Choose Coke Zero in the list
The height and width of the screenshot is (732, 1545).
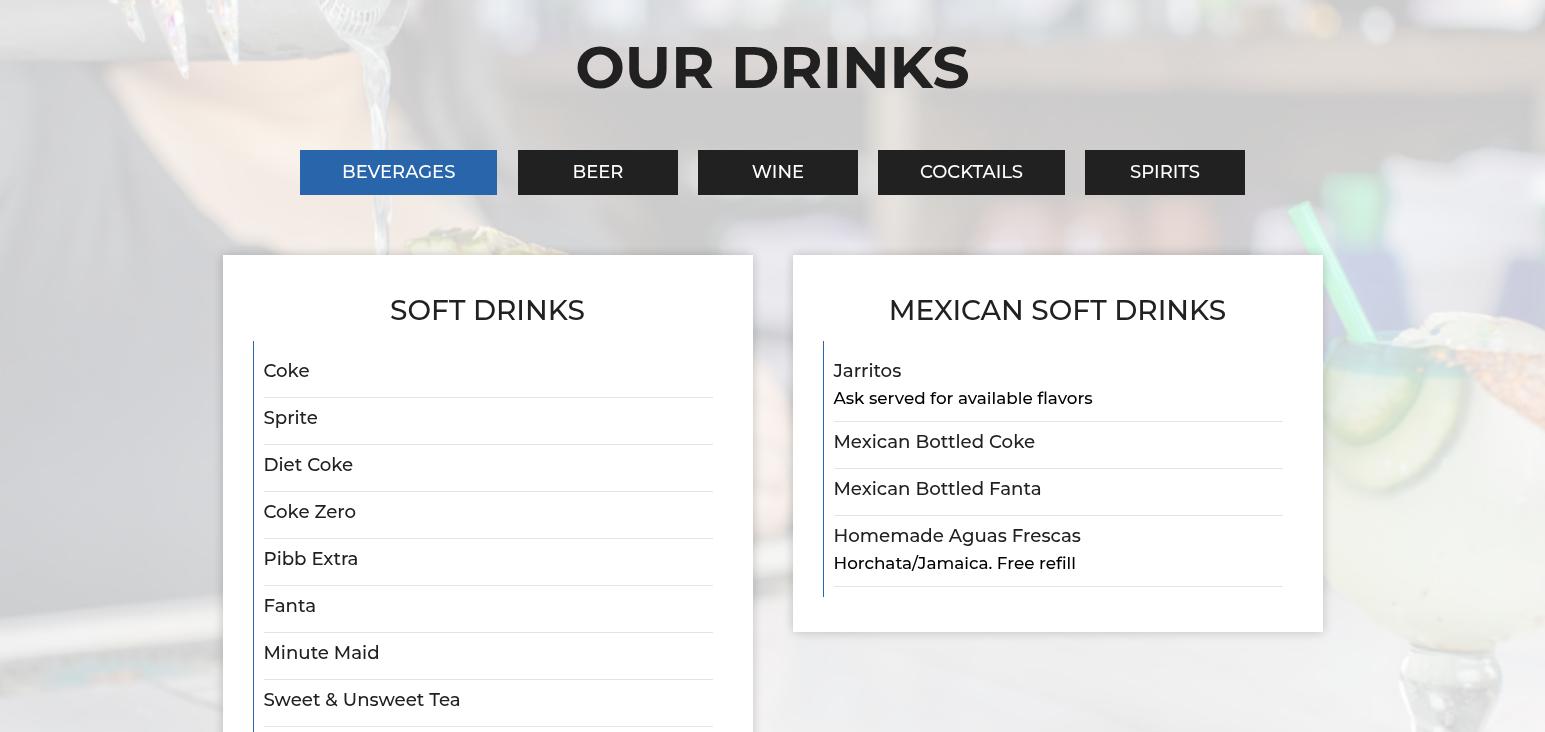coord(309,512)
